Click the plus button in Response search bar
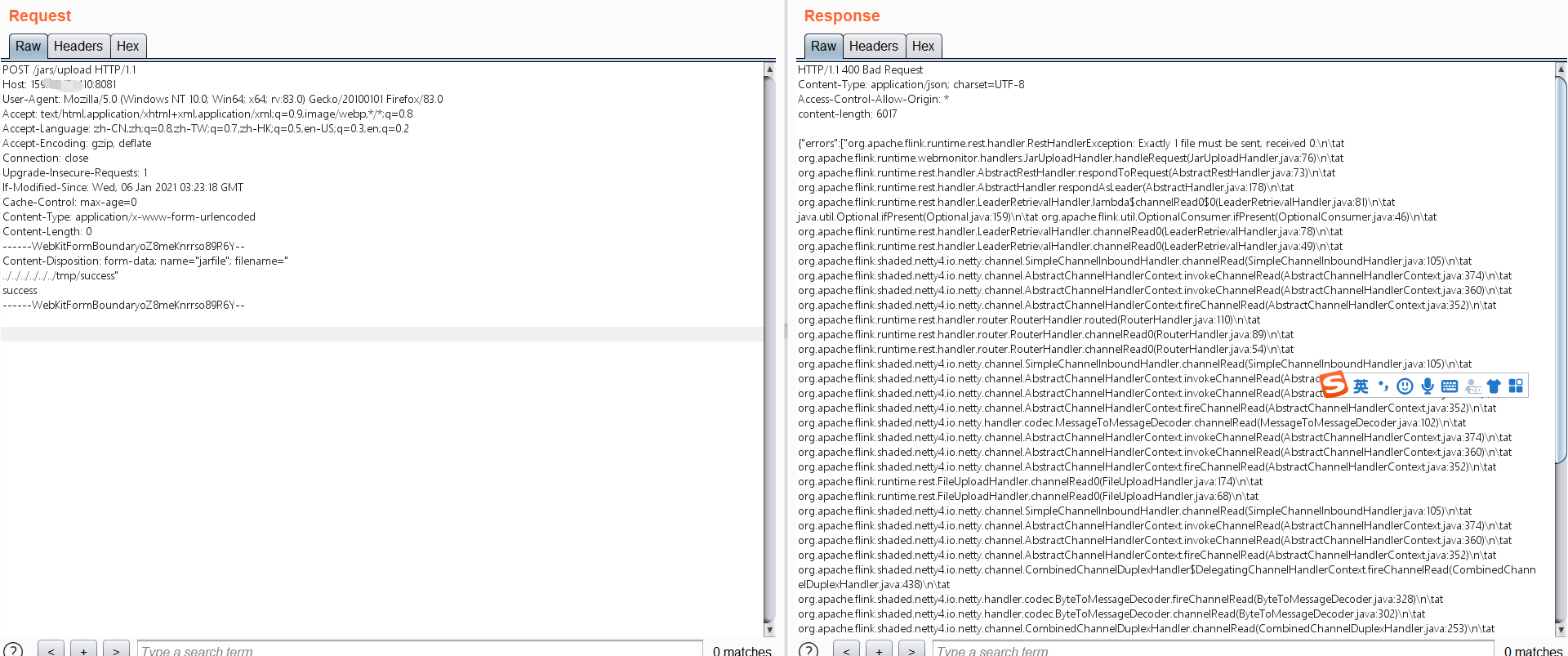Image resolution: width=1568 pixels, height=656 pixels. point(879,649)
